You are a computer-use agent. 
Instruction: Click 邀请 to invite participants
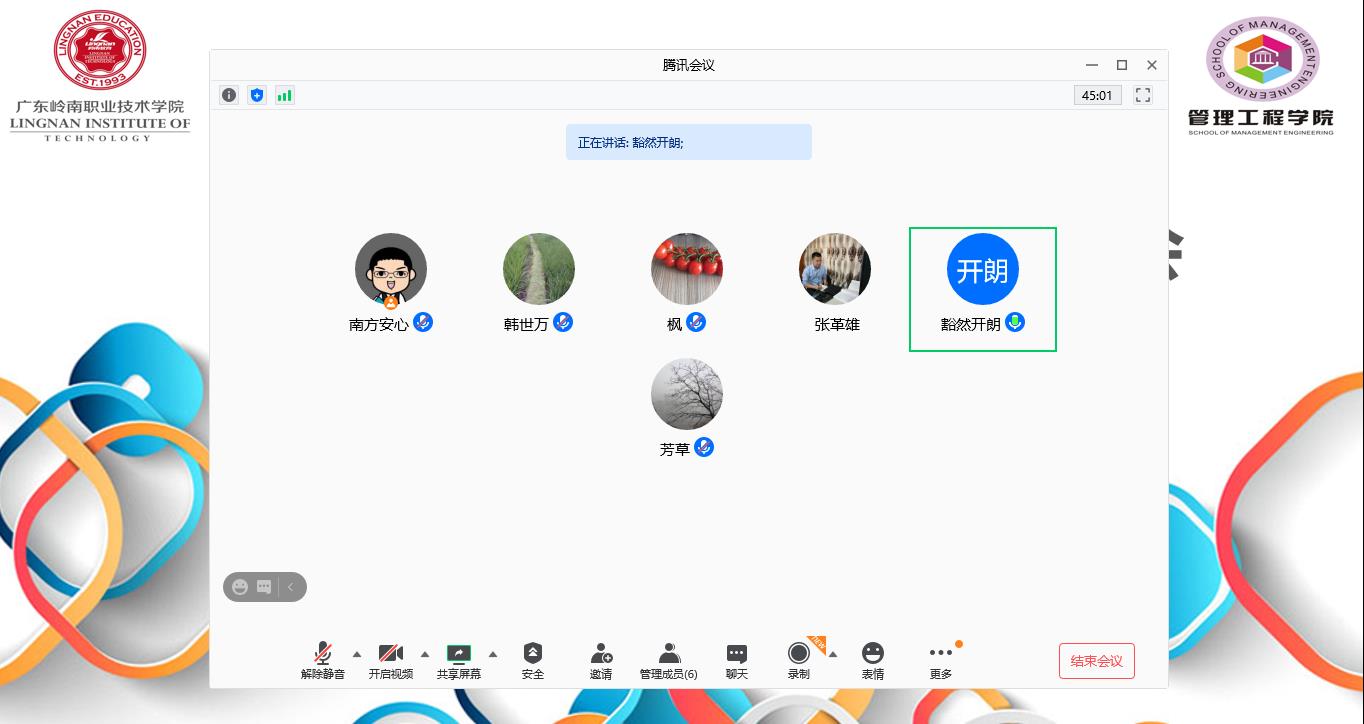click(601, 660)
